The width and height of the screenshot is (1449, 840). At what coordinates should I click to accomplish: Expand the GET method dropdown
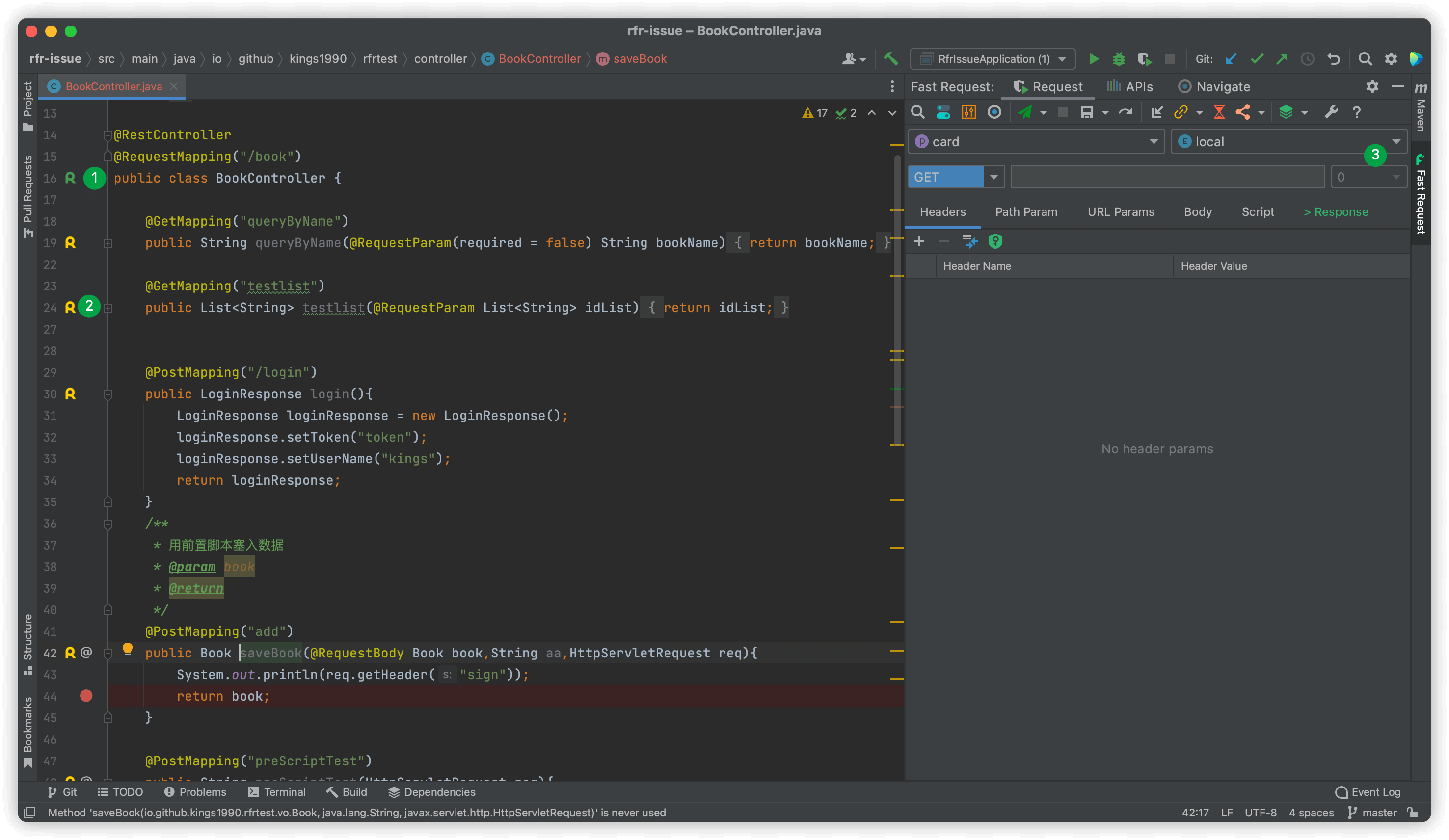coord(993,177)
